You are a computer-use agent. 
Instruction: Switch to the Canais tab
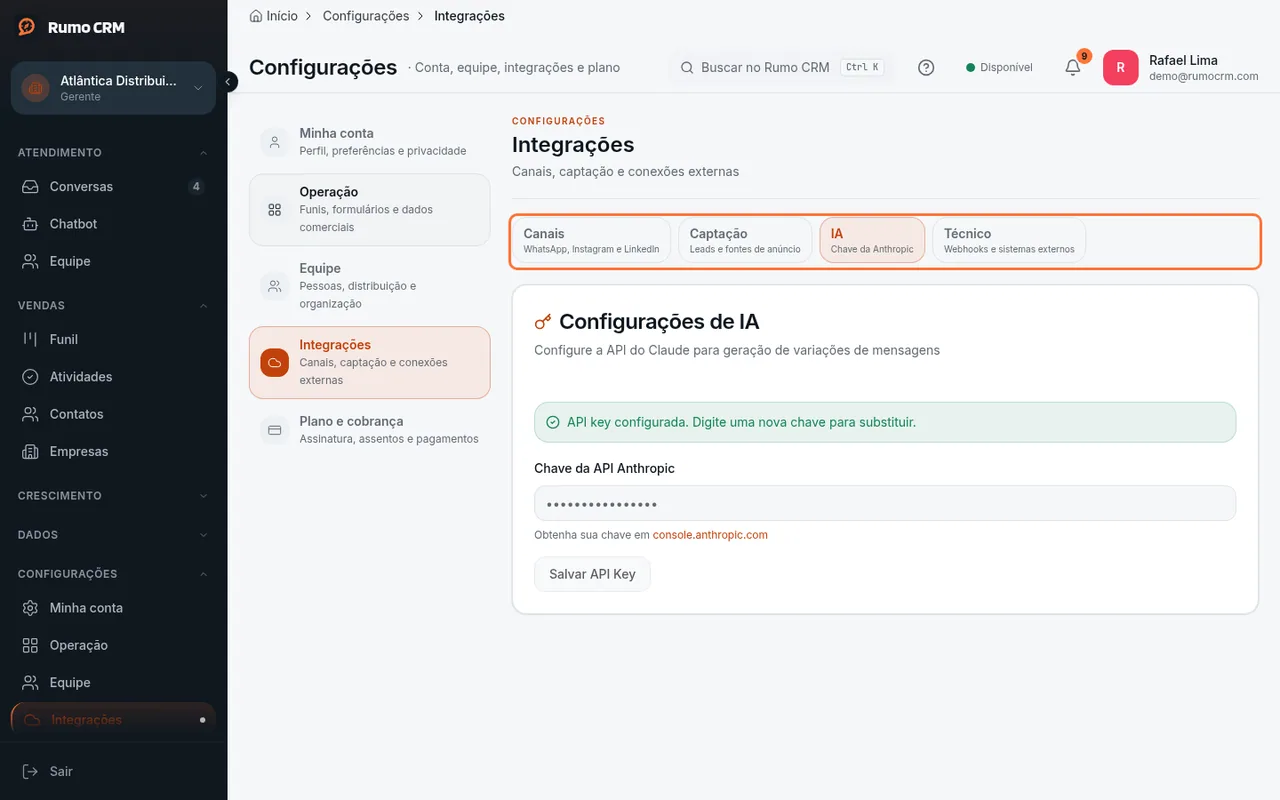pos(591,241)
